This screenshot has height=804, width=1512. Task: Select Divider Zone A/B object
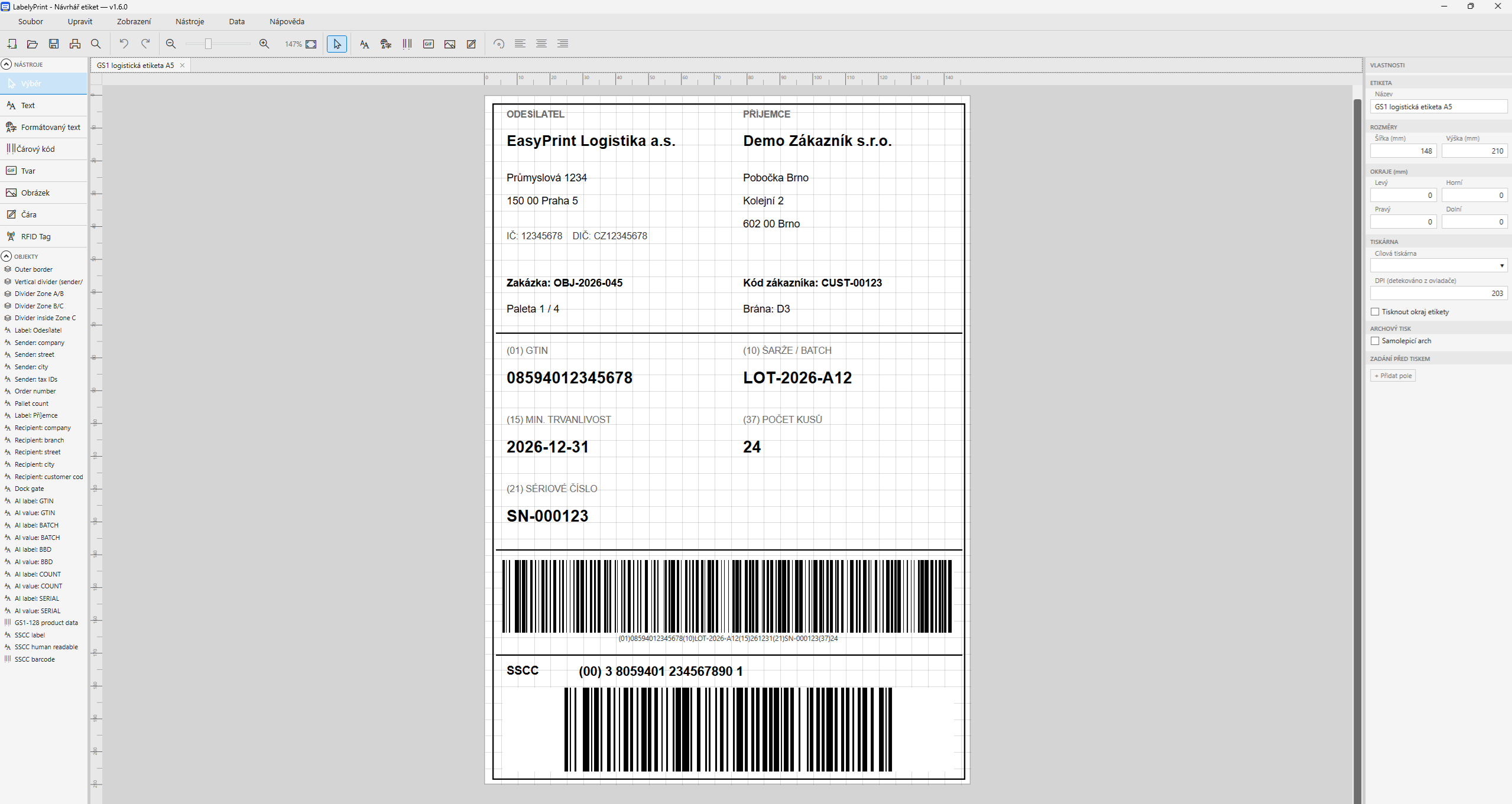pos(39,294)
